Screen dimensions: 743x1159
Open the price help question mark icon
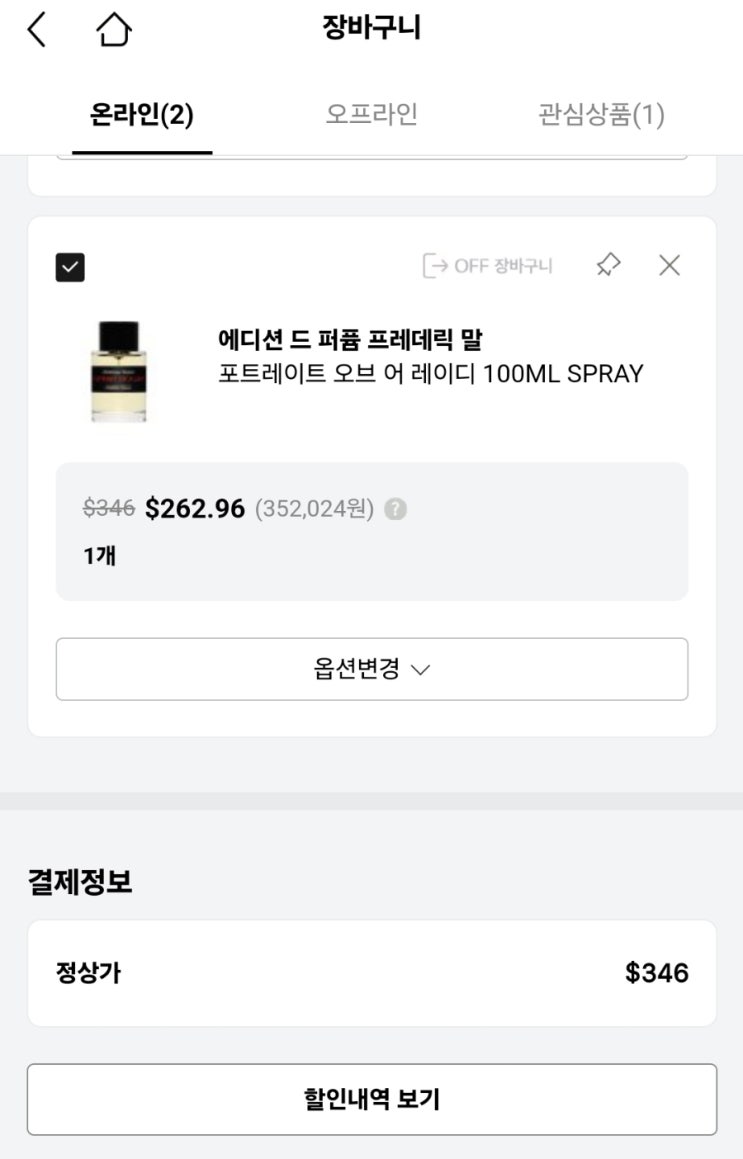(396, 509)
